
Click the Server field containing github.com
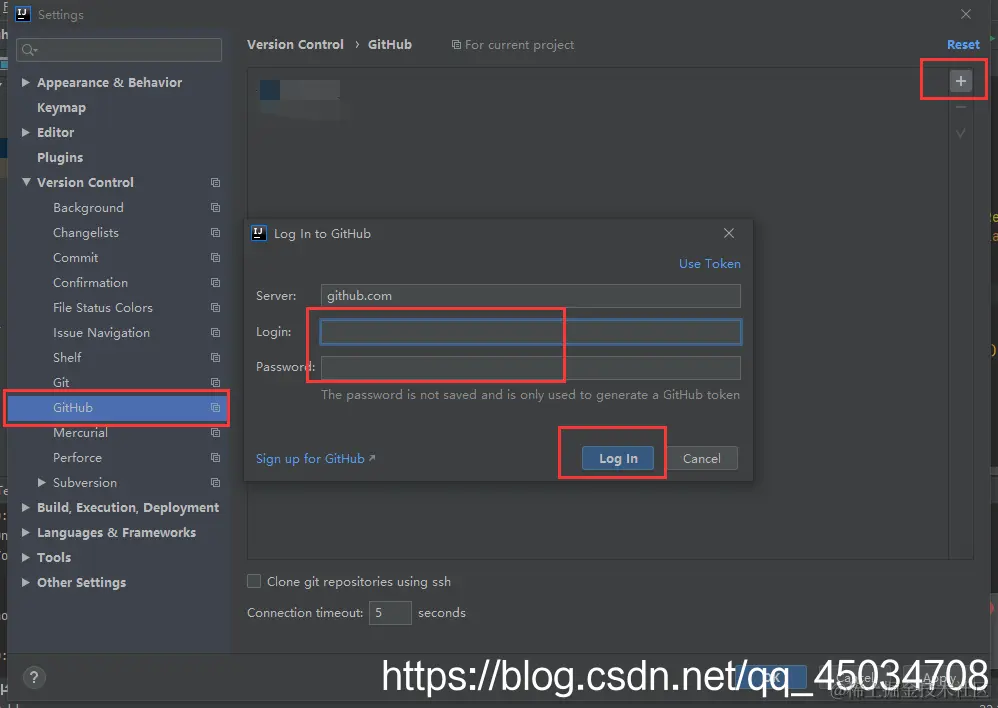coord(531,296)
